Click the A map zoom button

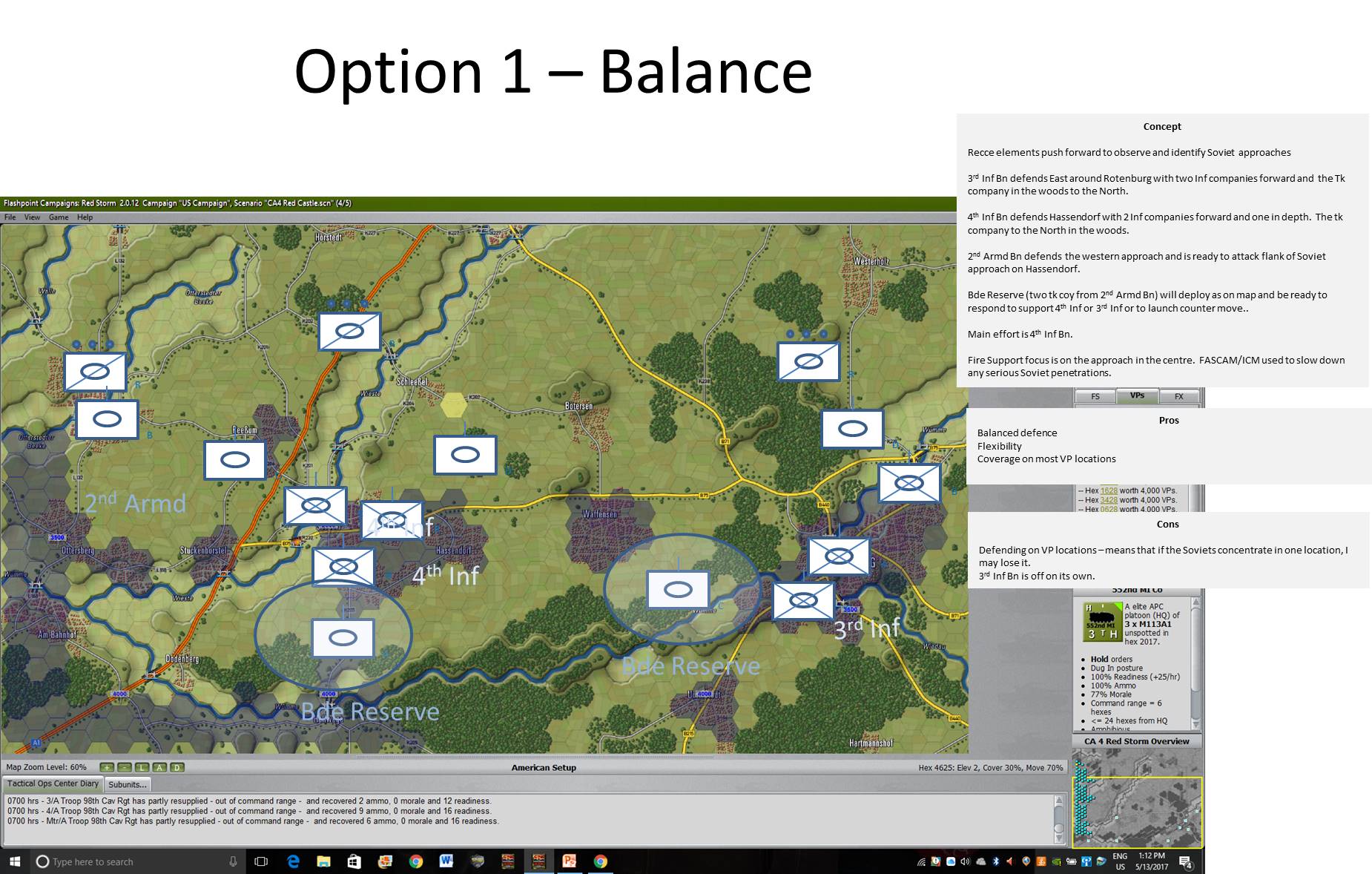point(159,767)
